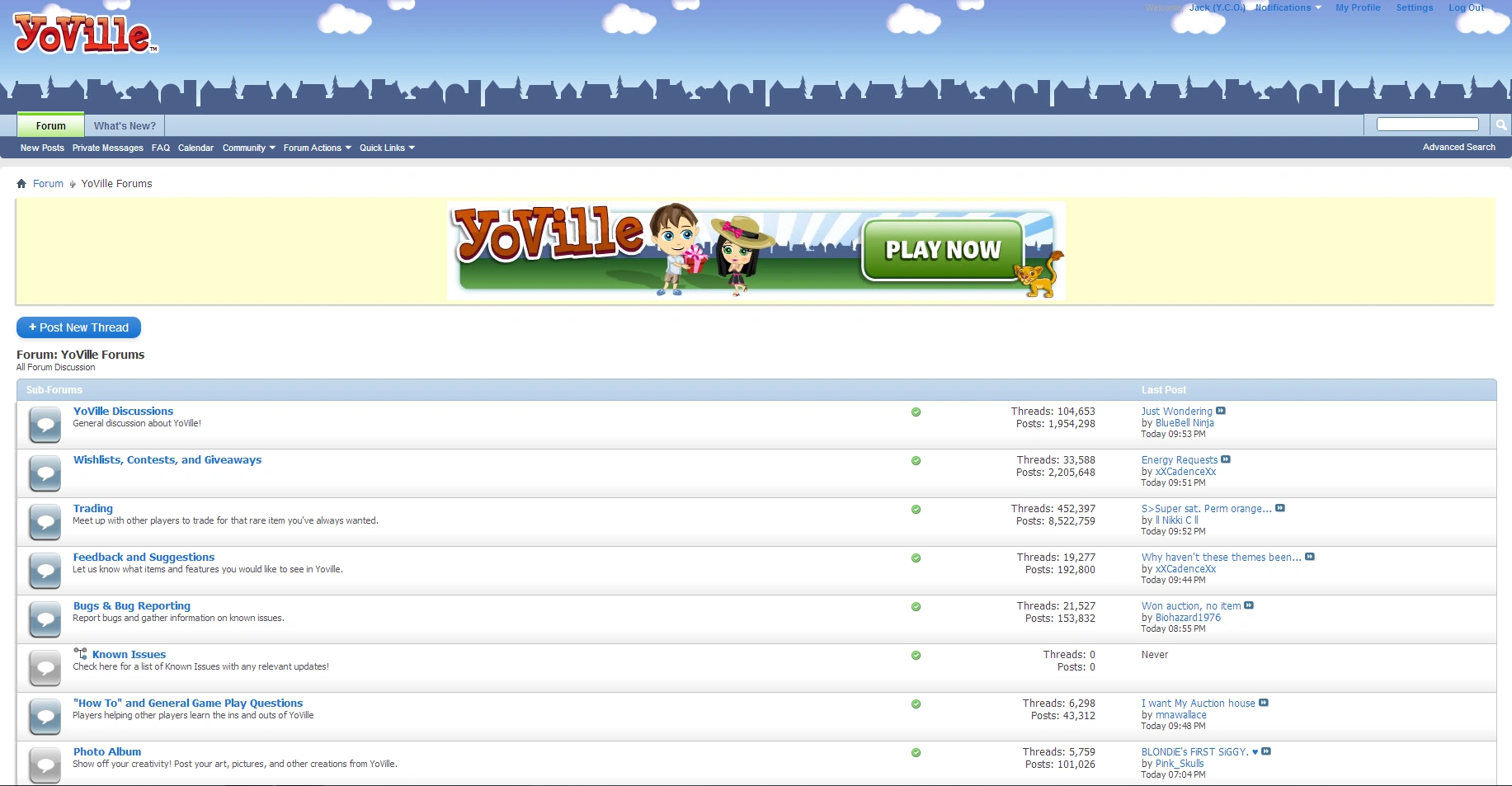Go to last post icon next to Why haven't these themes been
The height and width of the screenshot is (786, 1512).
coord(1310,557)
